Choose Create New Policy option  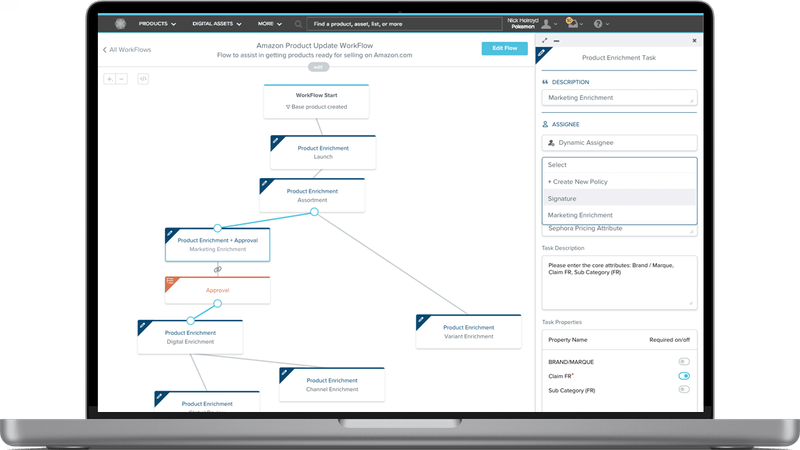click(x=619, y=182)
